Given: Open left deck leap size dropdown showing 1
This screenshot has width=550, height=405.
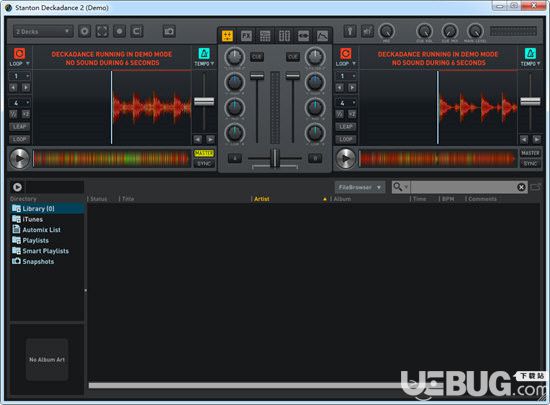Looking at the screenshot, I should (20, 76).
